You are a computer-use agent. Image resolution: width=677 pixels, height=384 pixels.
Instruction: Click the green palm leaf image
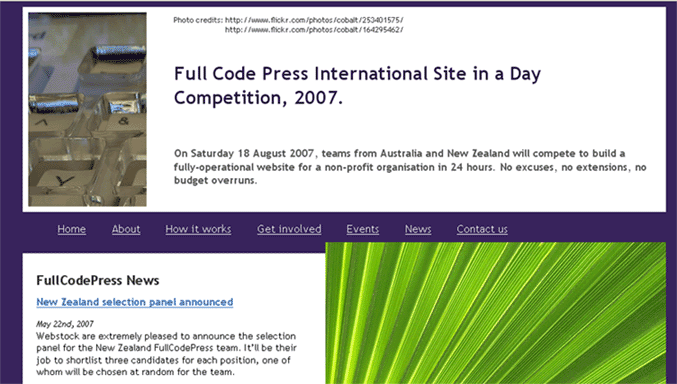496,313
